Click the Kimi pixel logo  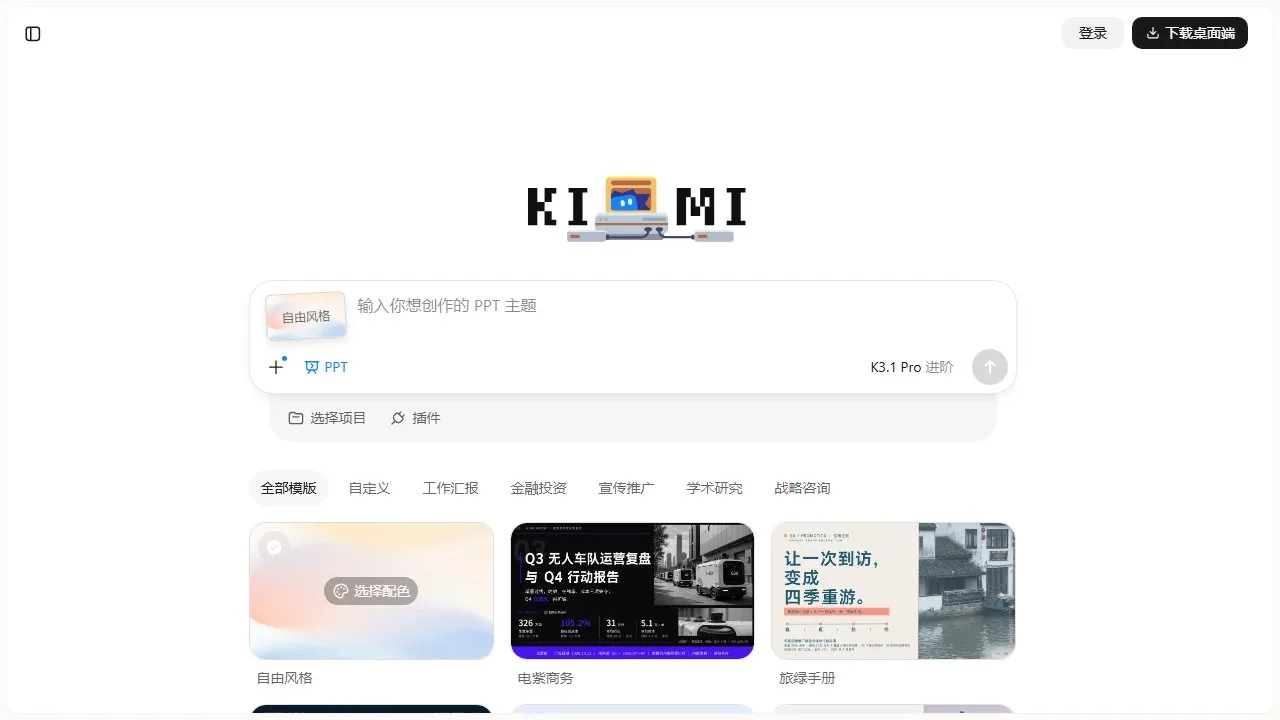(x=637, y=209)
